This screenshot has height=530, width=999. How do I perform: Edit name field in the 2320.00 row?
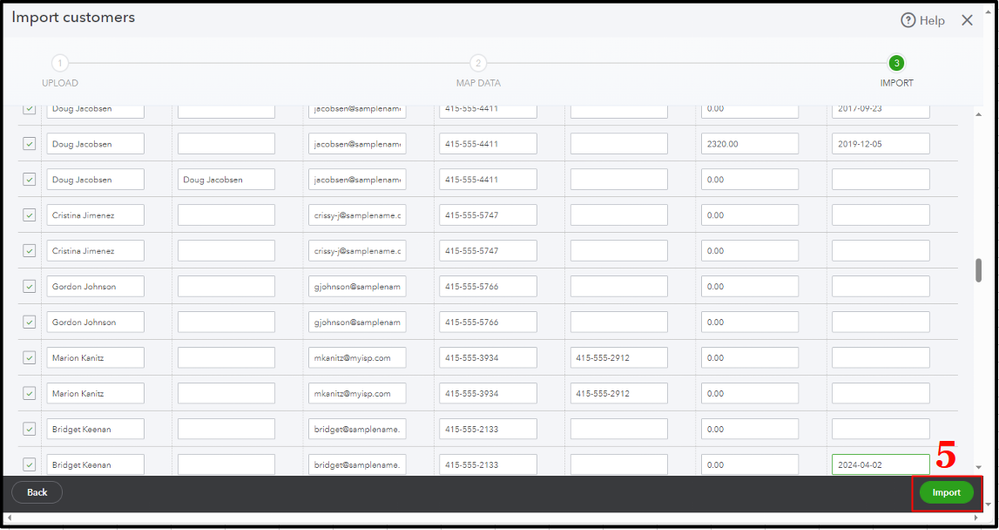pos(96,144)
